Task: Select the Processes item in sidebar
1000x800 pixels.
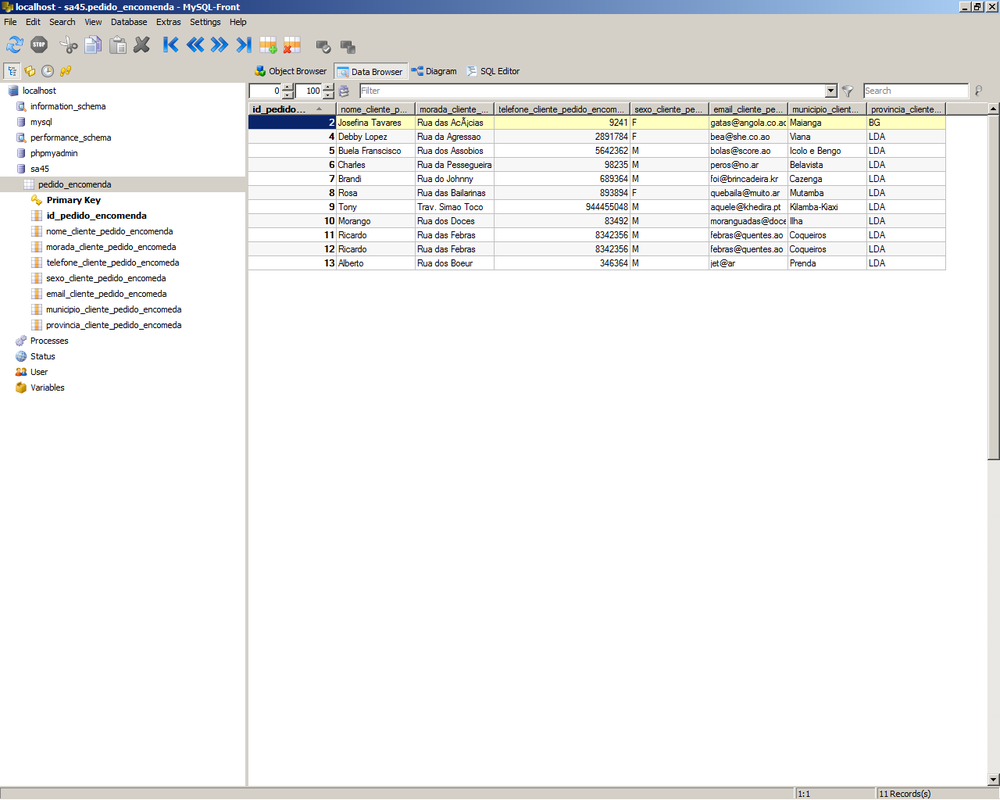Action: 49,341
